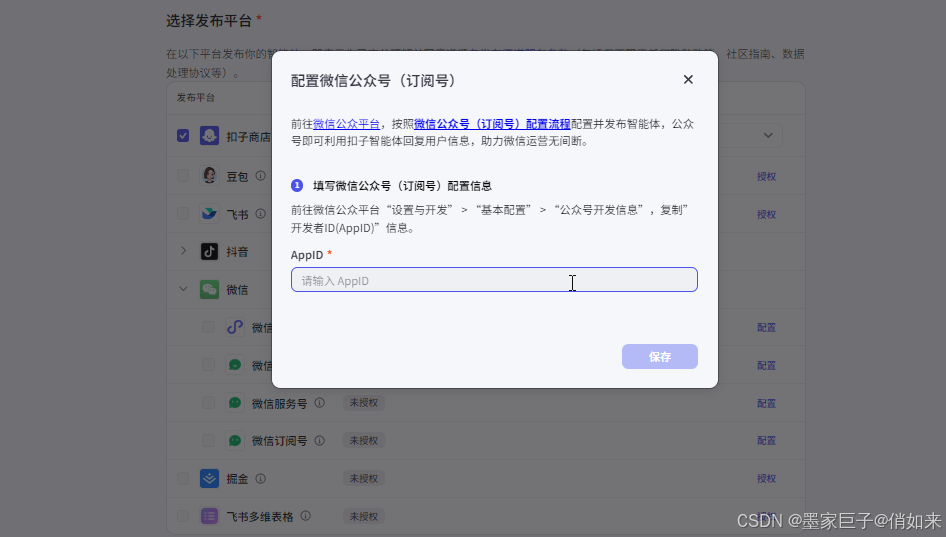
Task: Click 授权 in the 飞书 row
Action: [x=766, y=214]
